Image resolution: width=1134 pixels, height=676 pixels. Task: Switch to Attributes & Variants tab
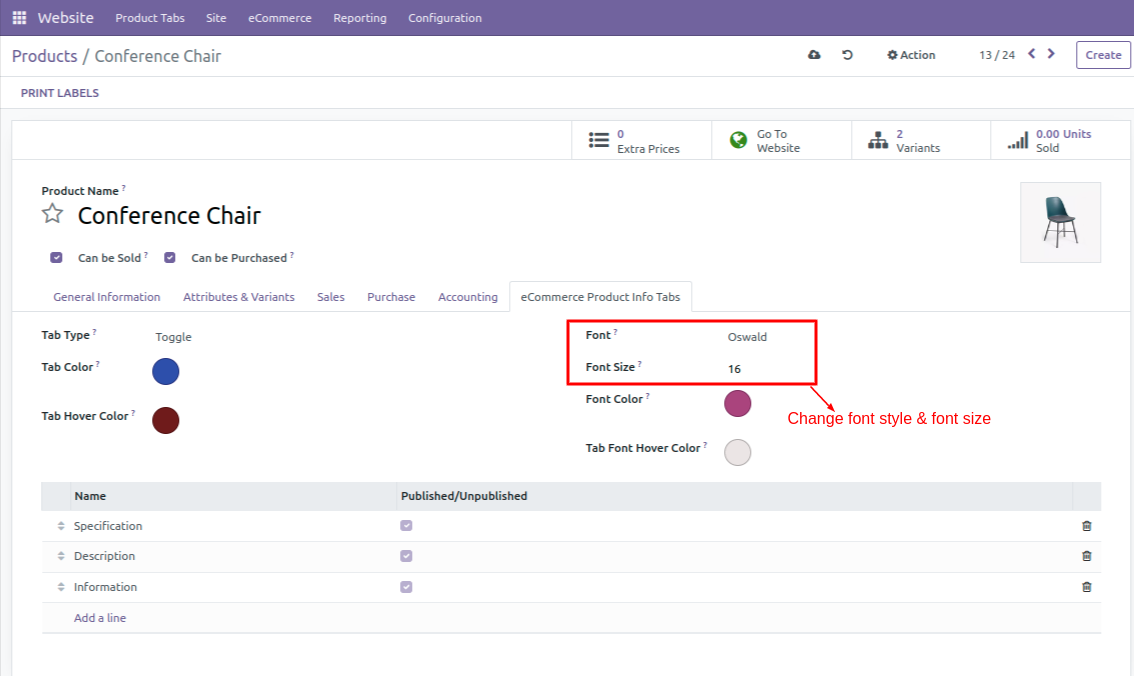[x=239, y=297]
